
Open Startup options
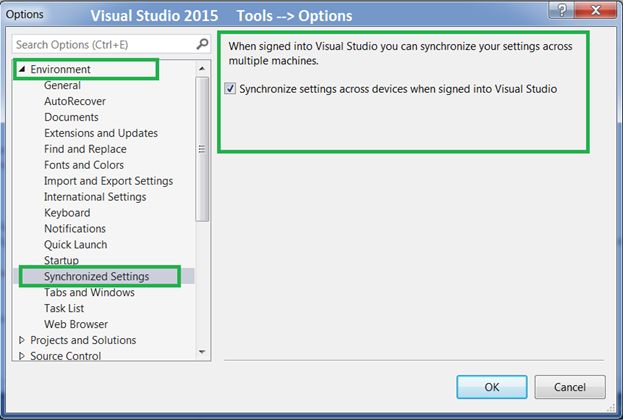point(61,260)
